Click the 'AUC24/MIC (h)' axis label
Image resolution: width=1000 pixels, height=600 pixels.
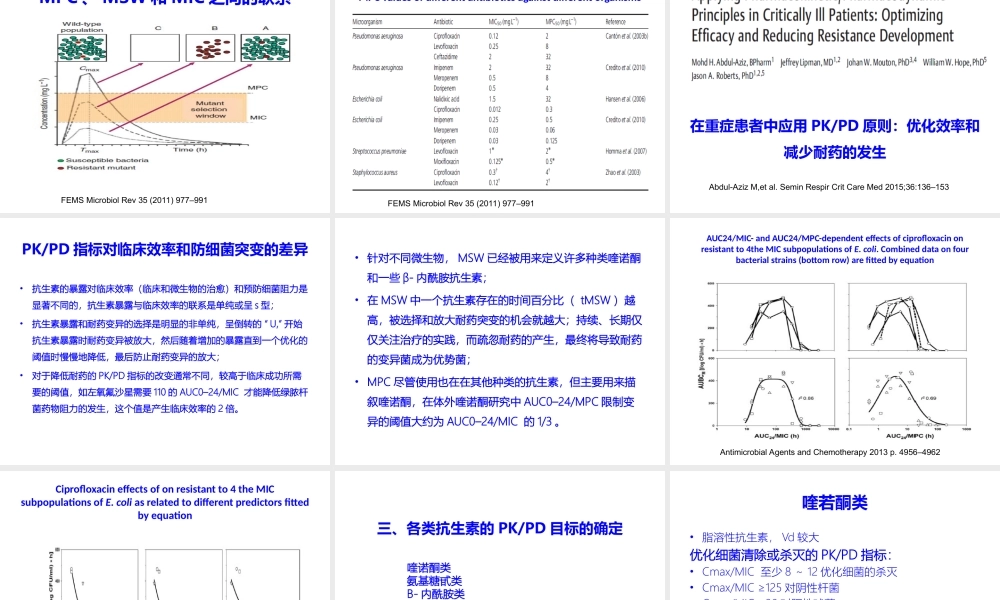coord(776,436)
